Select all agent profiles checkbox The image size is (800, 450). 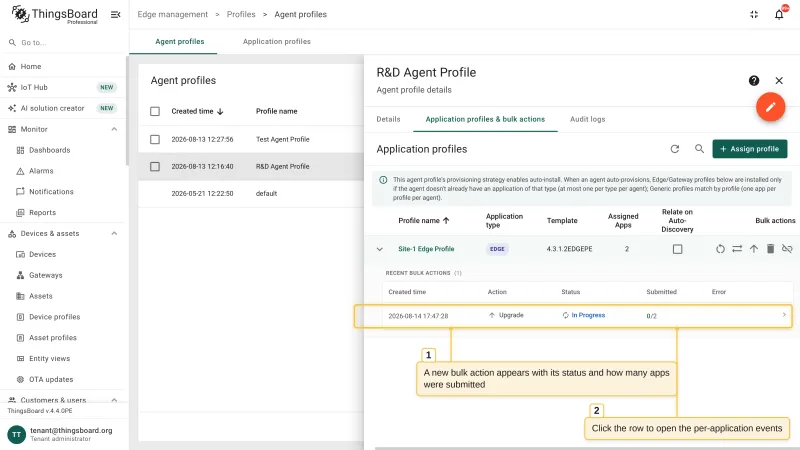click(155, 111)
